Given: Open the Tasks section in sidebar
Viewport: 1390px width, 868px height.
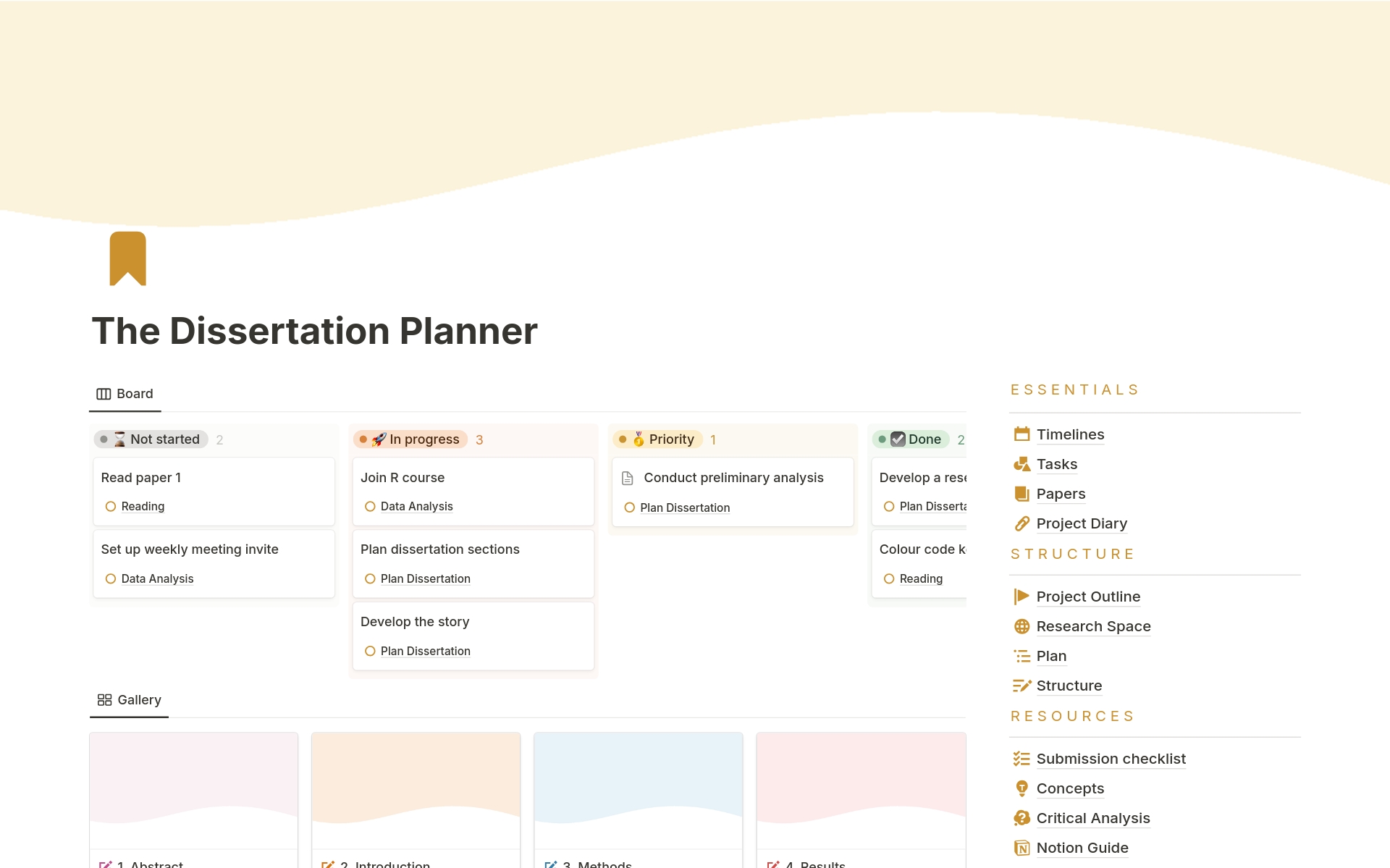Looking at the screenshot, I should (x=1057, y=463).
